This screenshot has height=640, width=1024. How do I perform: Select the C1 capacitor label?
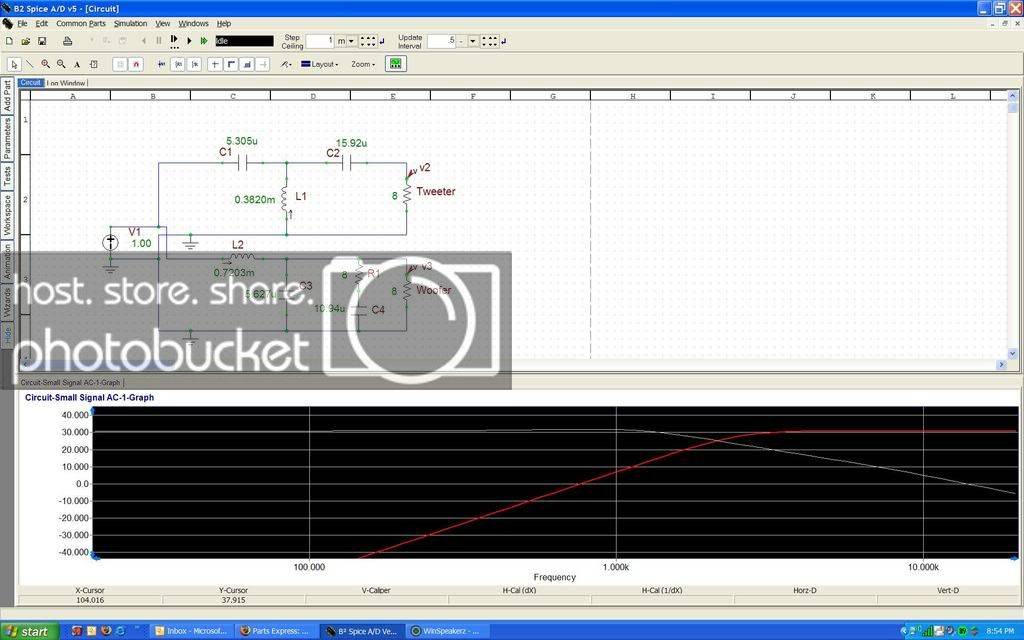pyautogui.click(x=225, y=152)
